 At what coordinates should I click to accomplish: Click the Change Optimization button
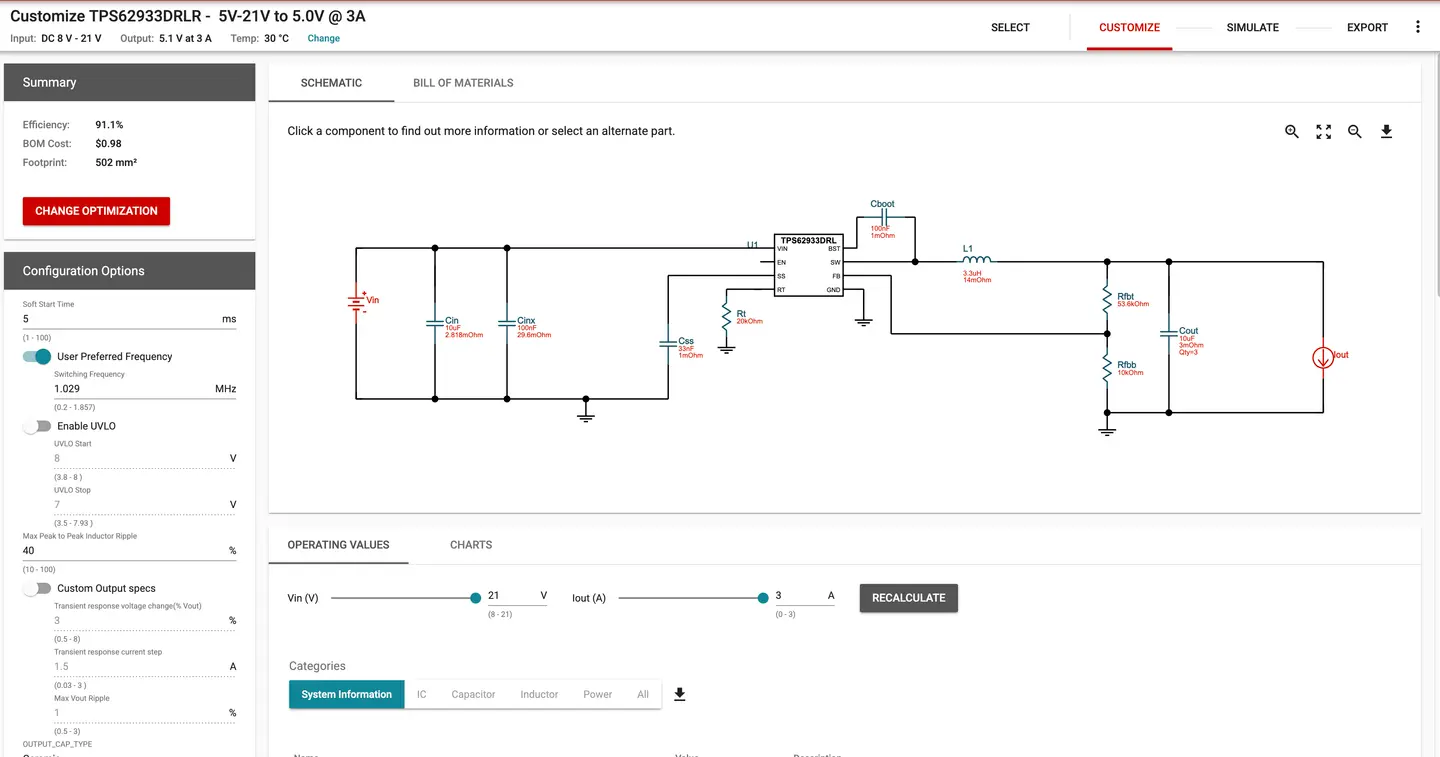(96, 211)
